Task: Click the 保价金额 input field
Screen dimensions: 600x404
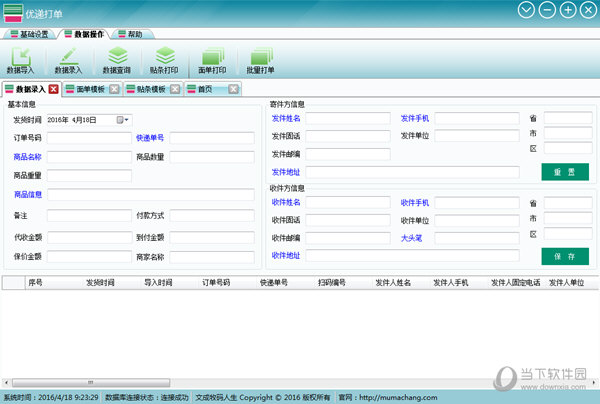Action: pos(89,257)
